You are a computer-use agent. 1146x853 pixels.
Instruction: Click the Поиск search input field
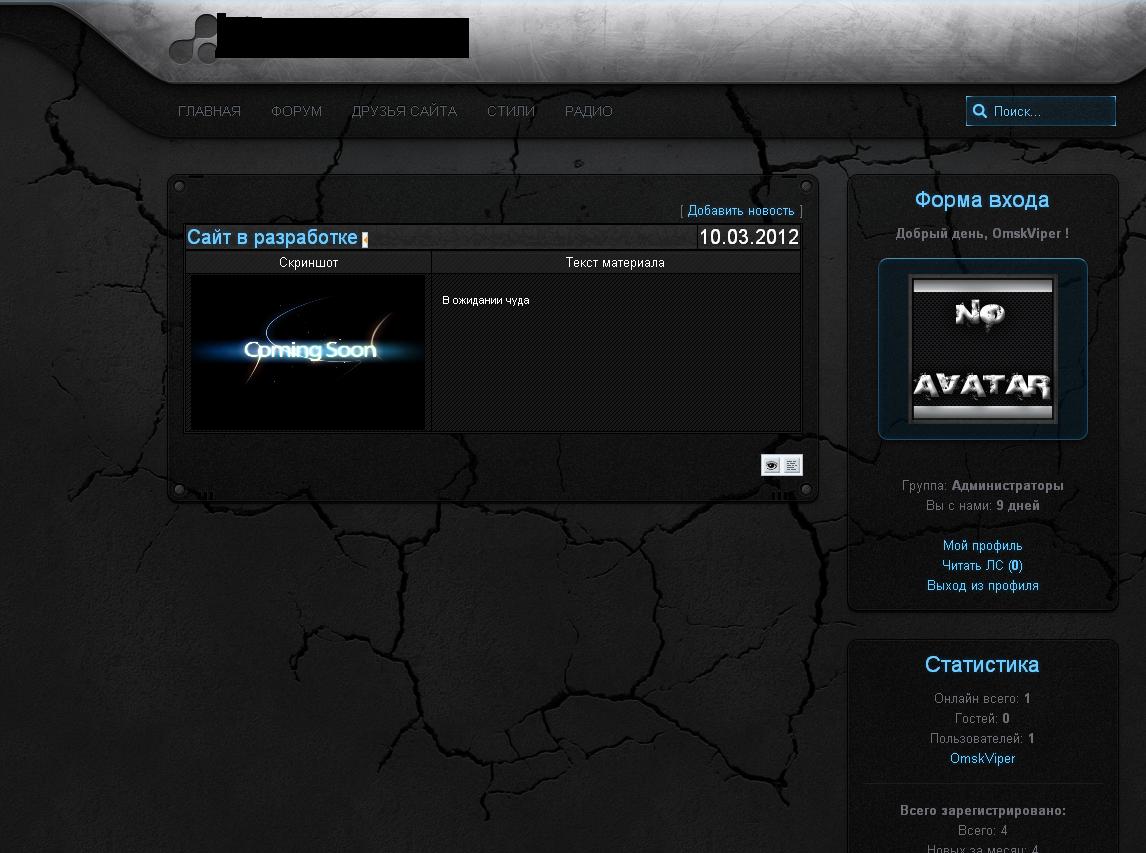(1050, 112)
